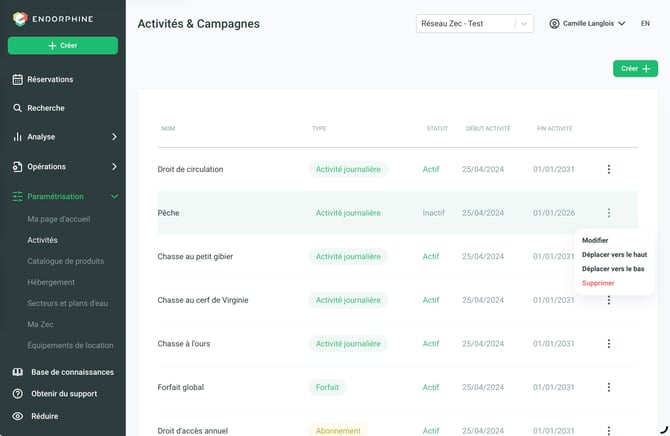The image size is (670, 436).
Task: Open three-dot menu for Droit de circulation
Action: (608, 169)
